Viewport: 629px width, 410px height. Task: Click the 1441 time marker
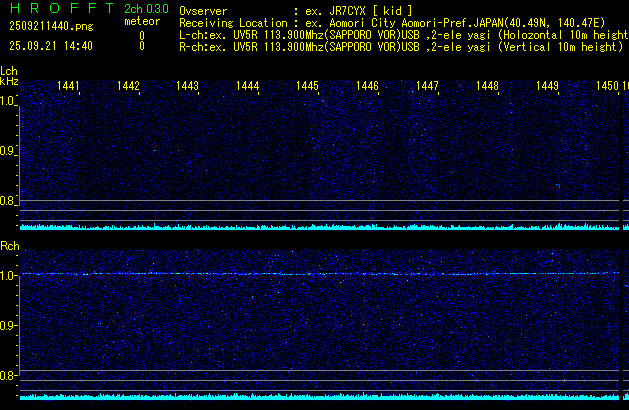tap(68, 87)
